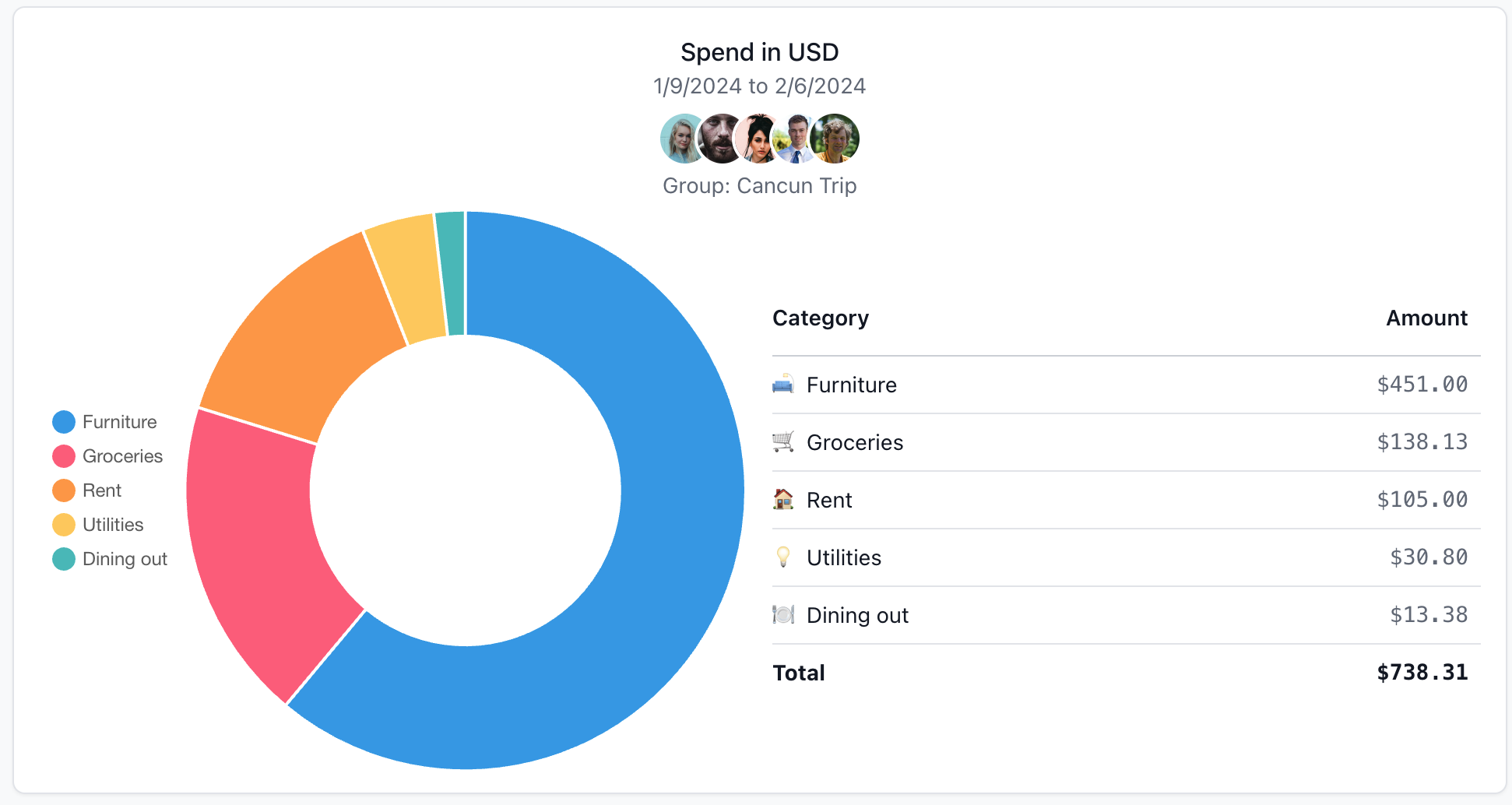1512x805 pixels.
Task: Click the date range 1/9/2024 to 2/6/2024
Action: click(759, 86)
